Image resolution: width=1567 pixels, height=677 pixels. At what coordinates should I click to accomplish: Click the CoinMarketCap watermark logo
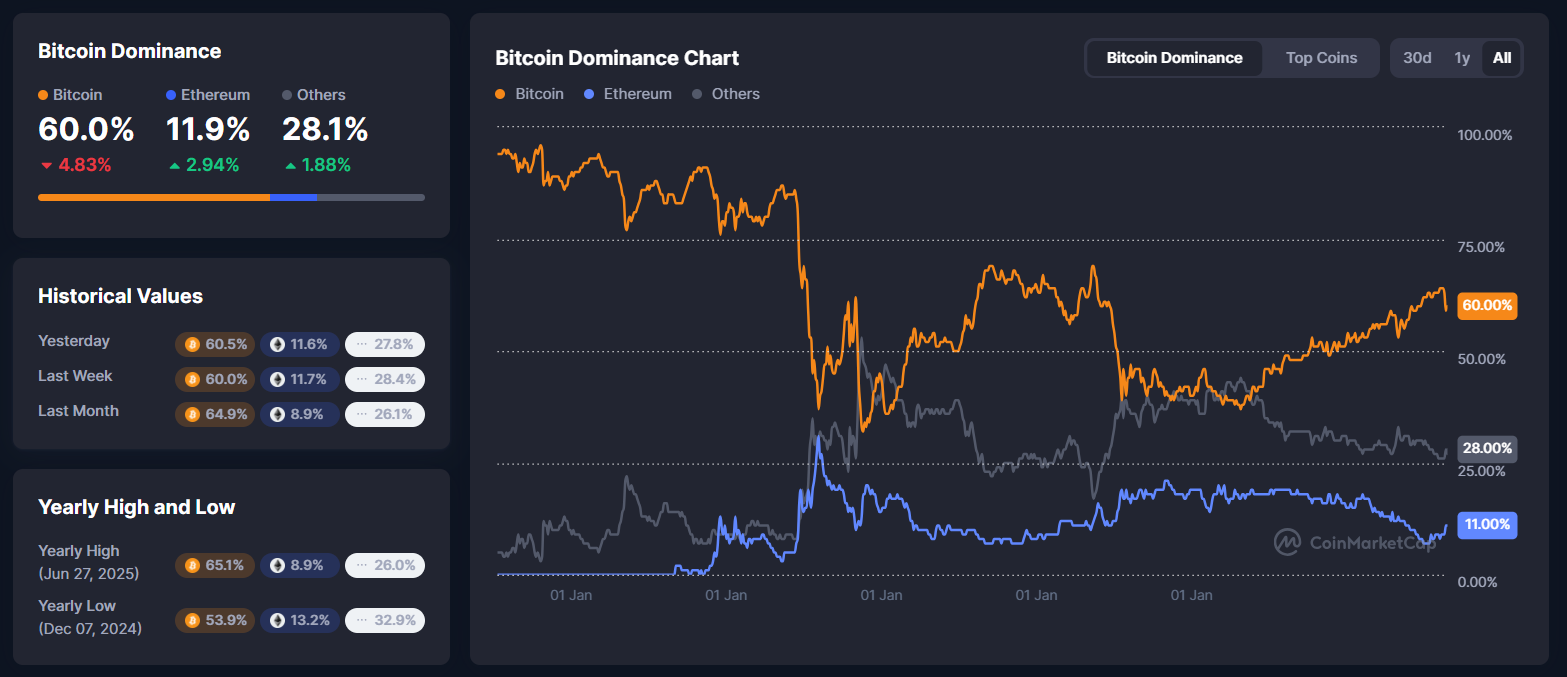click(1288, 540)
